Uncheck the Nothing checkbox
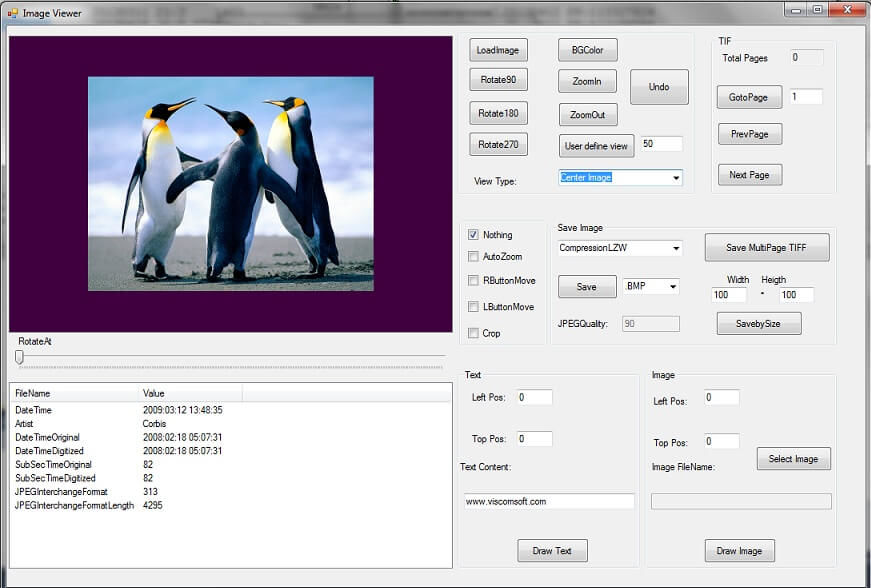871x588 pixels. pyautogui.click(x=473, y=235)
